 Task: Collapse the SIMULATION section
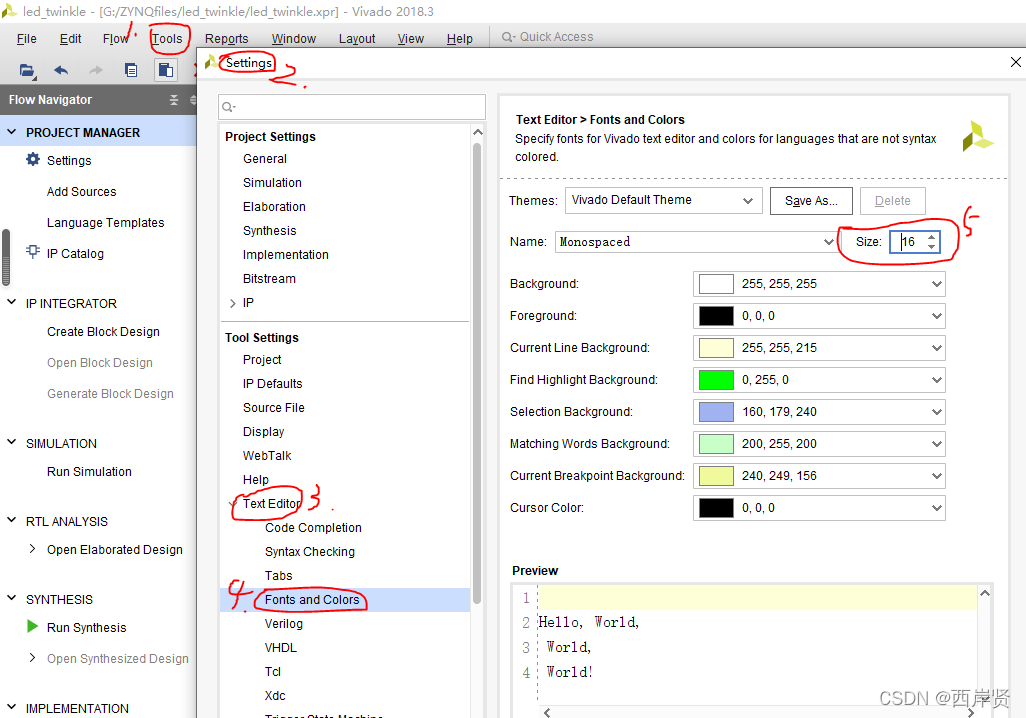click(11, 442)
